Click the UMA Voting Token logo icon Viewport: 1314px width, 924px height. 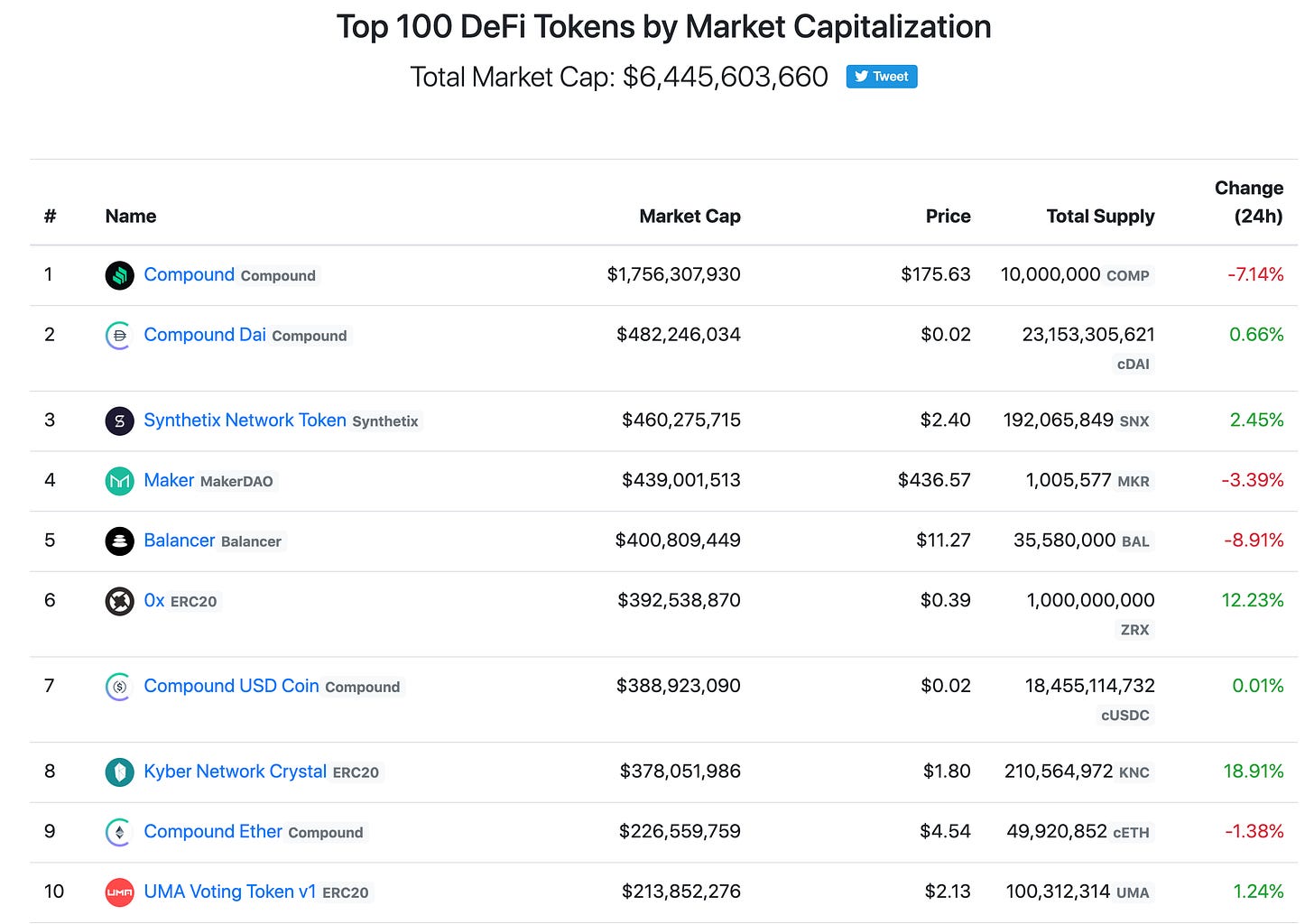coord(119,892)
